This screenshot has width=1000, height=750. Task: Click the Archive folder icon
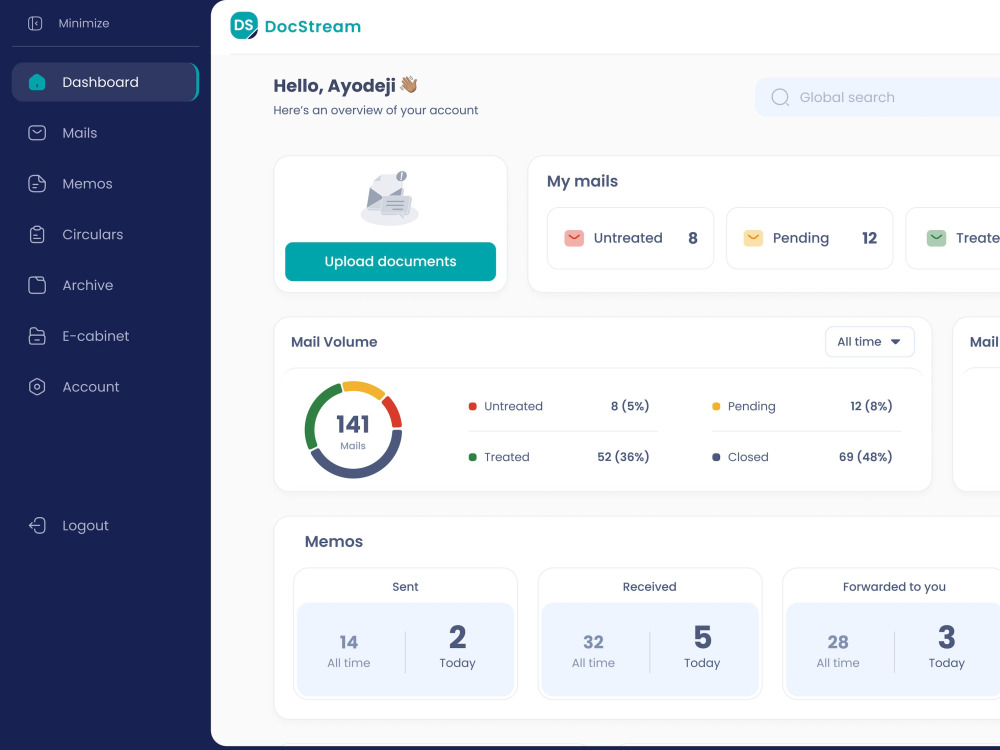[37, 285]
